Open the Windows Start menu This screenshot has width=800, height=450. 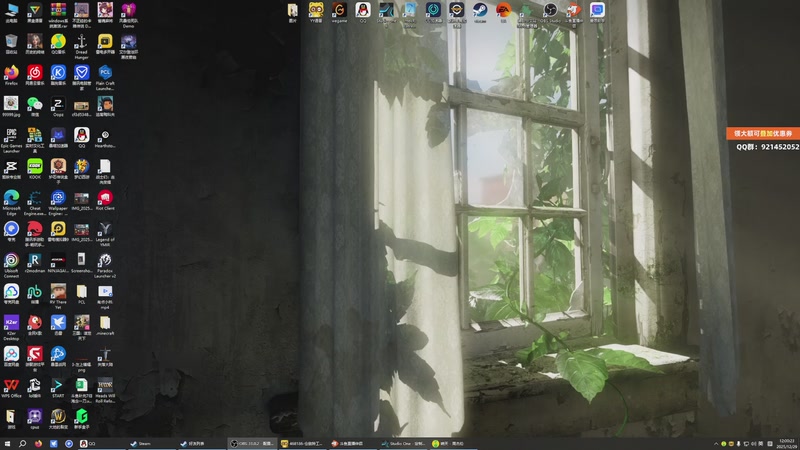pyautogui.click(x=7, y=444)
